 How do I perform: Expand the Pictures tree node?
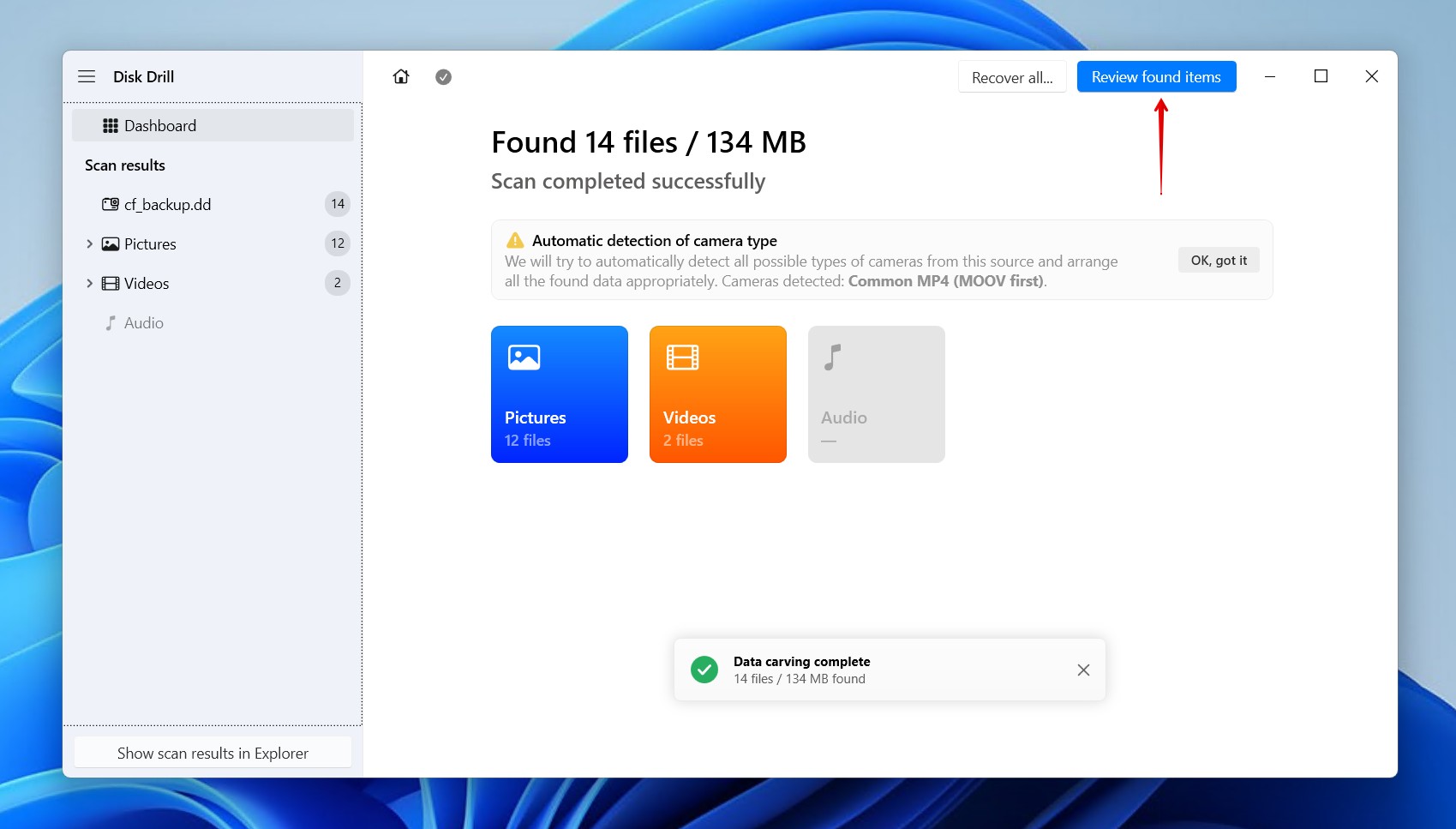point(89,244)
